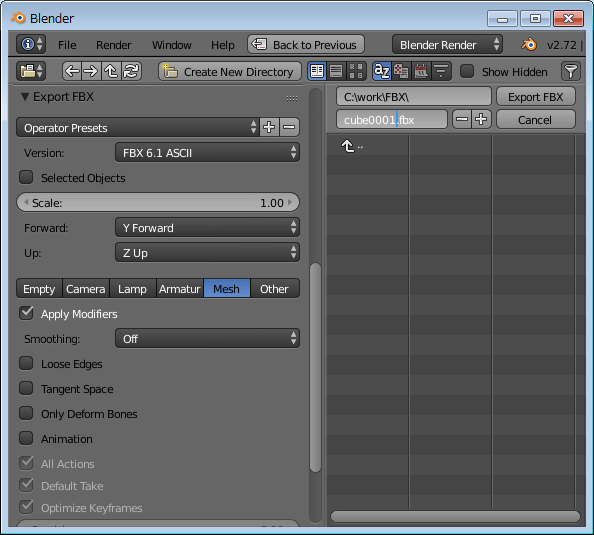Open the Blender Render engine dropdown
Screen dimensions: 594x535
tap(447, 44)
